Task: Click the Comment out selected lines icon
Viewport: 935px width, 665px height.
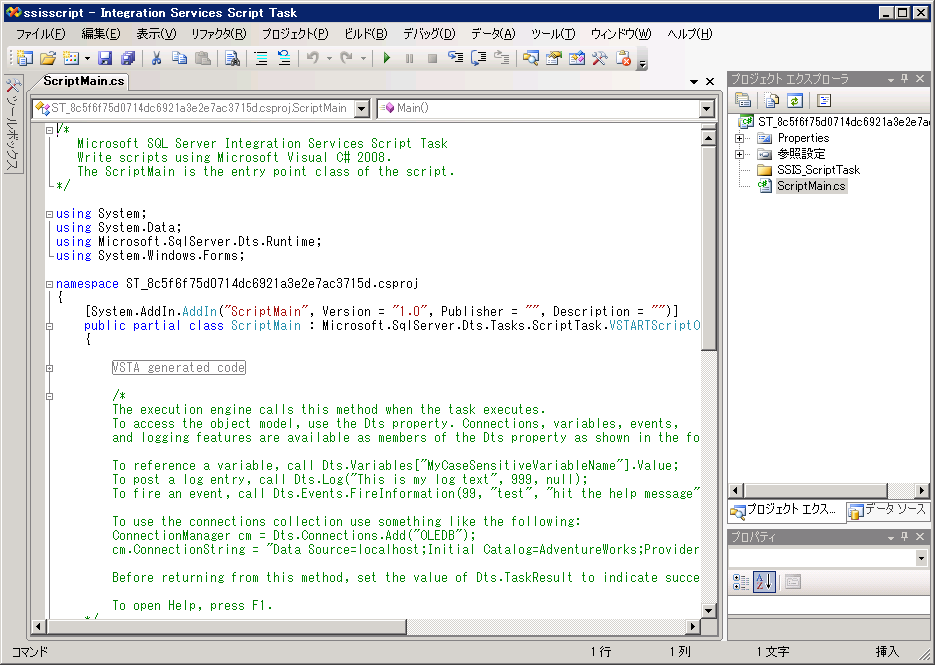Action: 261,58
